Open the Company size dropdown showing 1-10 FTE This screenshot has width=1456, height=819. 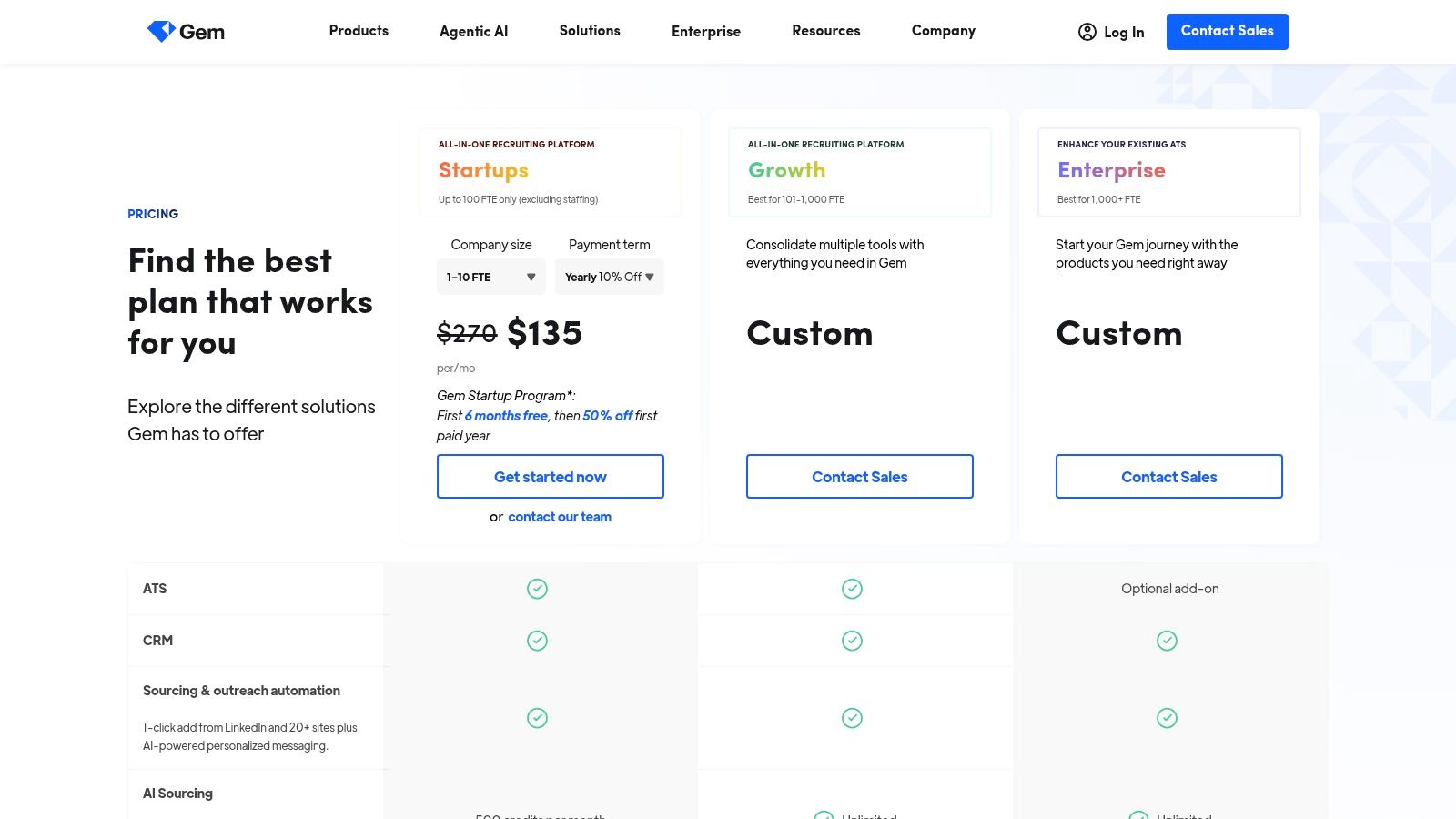[x=490, y=277]
